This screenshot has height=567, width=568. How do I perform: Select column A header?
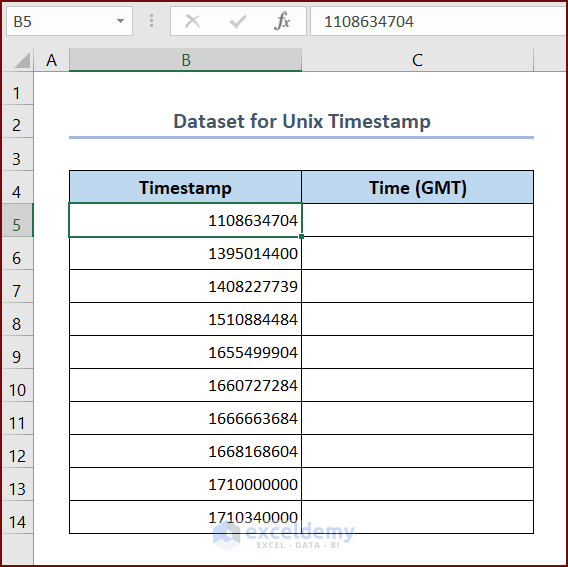coord(51,60)
